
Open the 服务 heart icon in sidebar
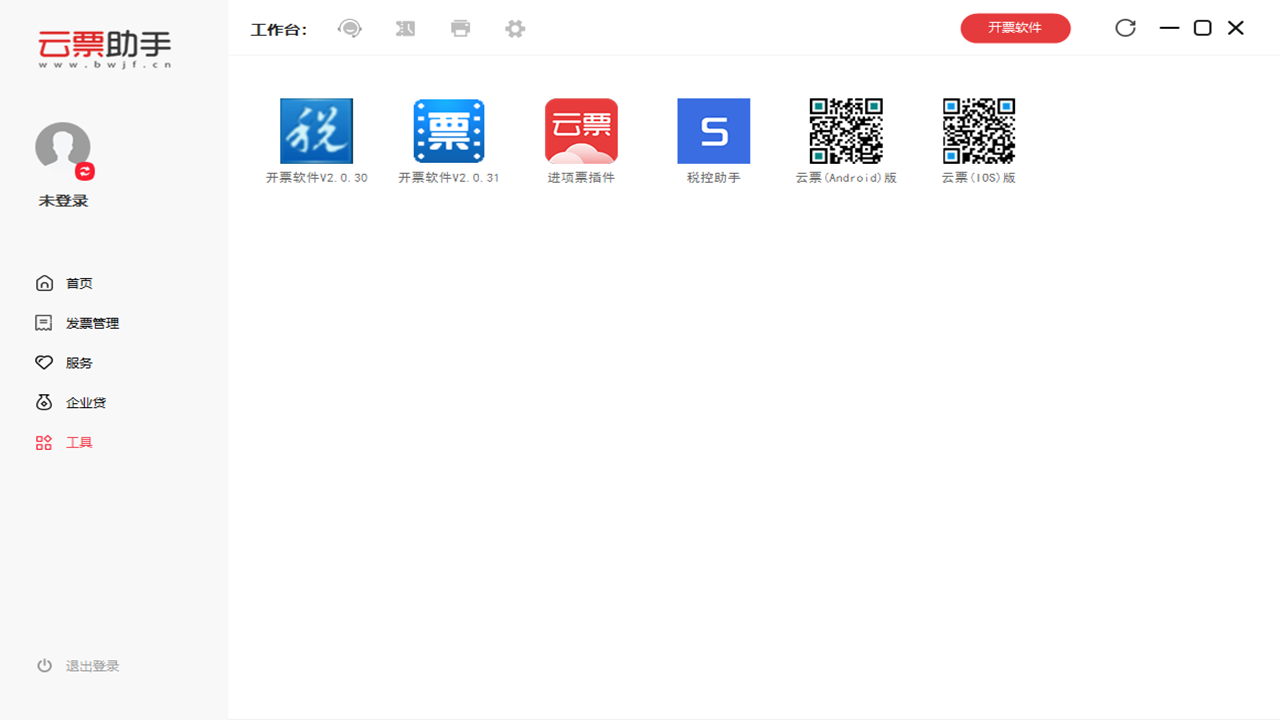[42, 363]
